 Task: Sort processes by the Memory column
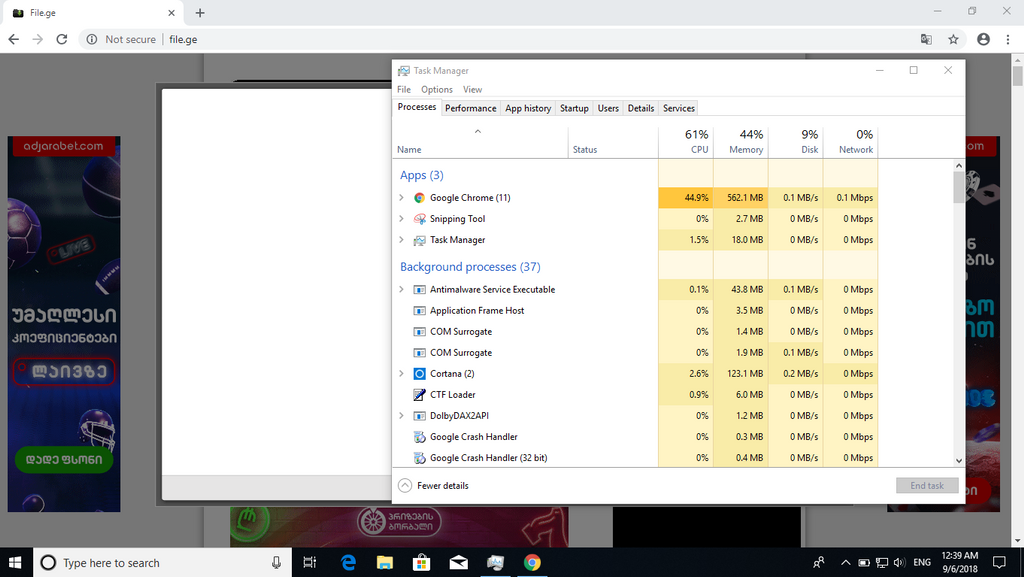click(x=741, y=141)
